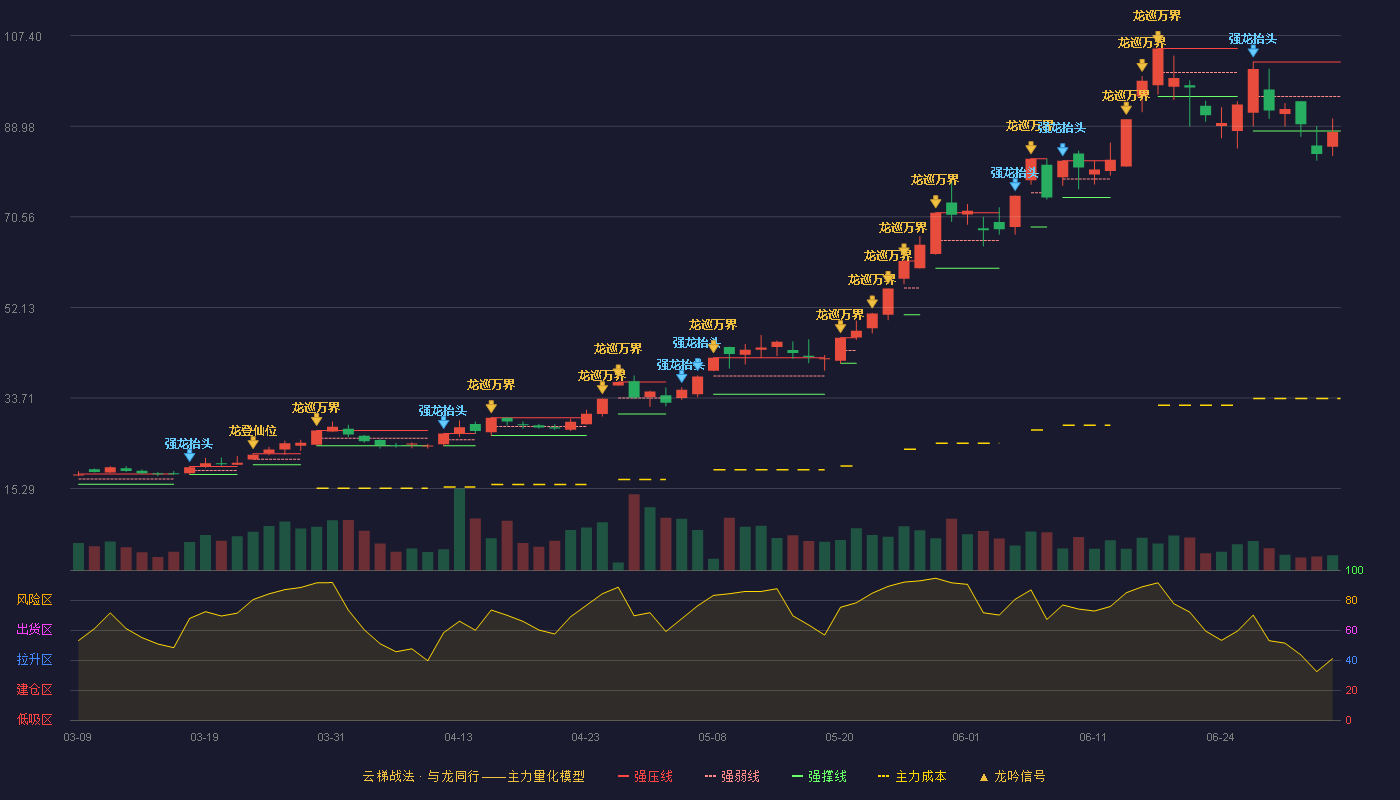Toggle the 强弱线 legend entry
The image size is (1400, 800).
[732, 776]
